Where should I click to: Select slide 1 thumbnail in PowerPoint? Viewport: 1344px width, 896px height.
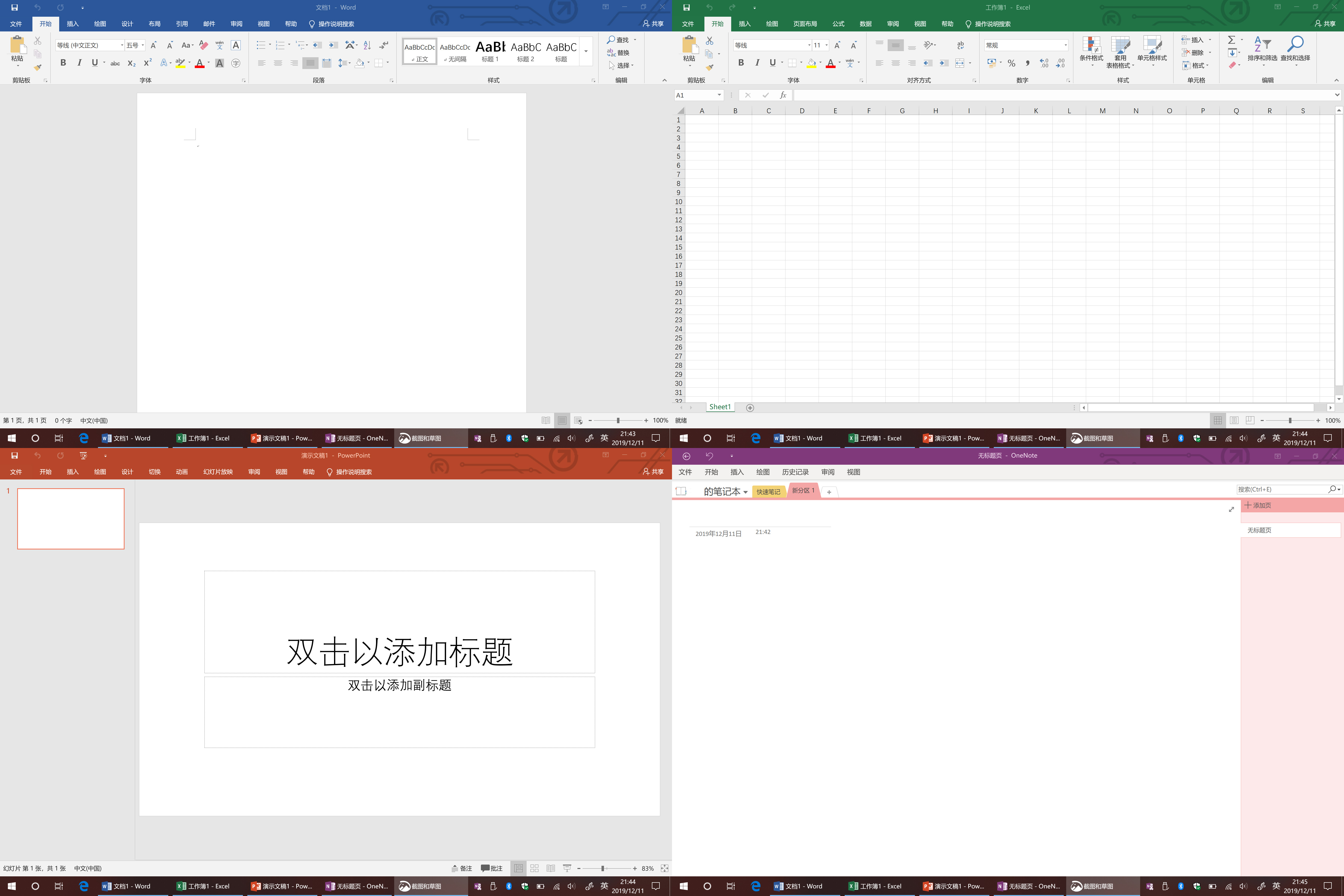(71, 519)
